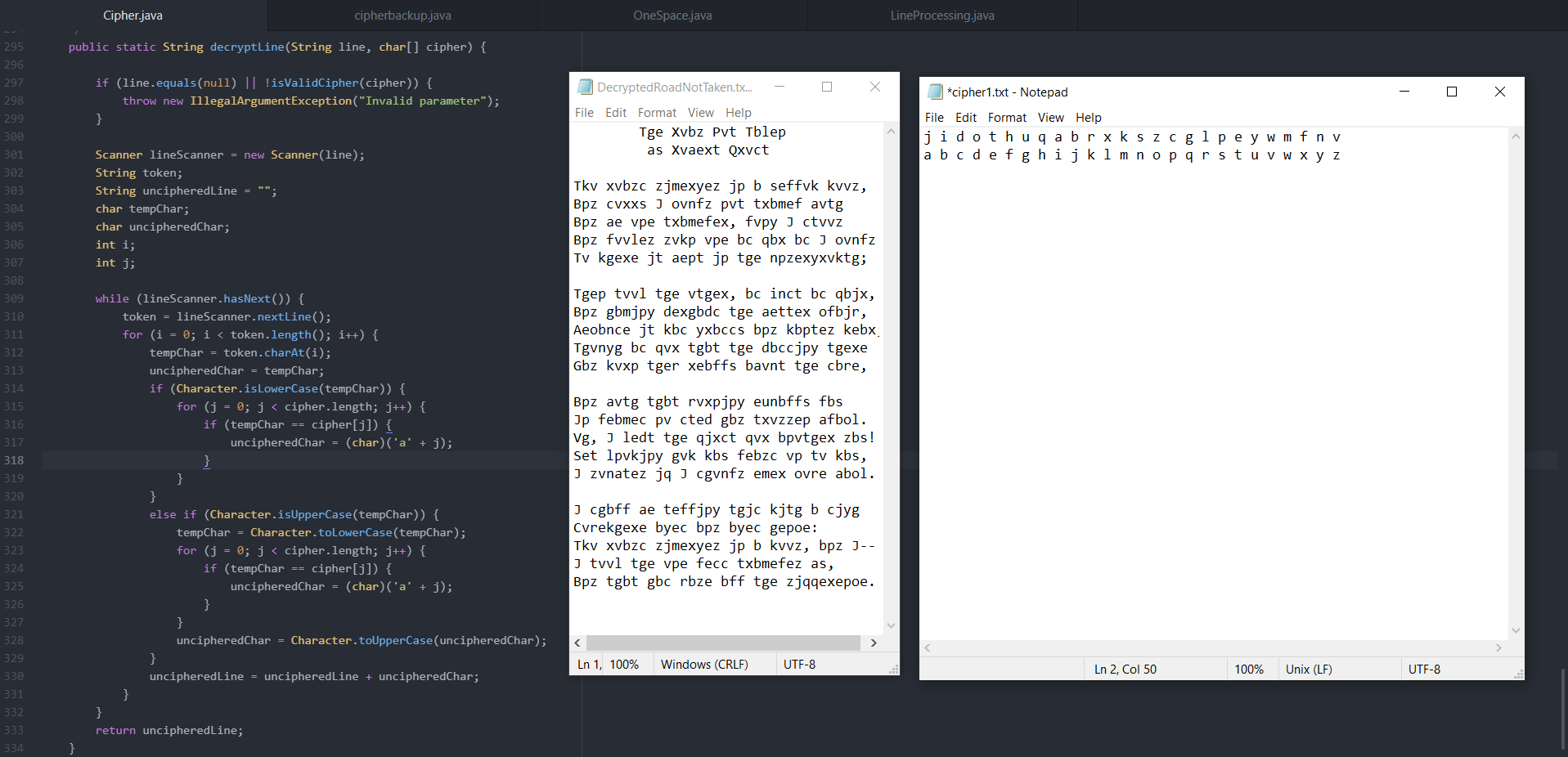Click line number 333 in the editor gutter
This screenshot has width=1568, height=757.
tap(14, 731)
